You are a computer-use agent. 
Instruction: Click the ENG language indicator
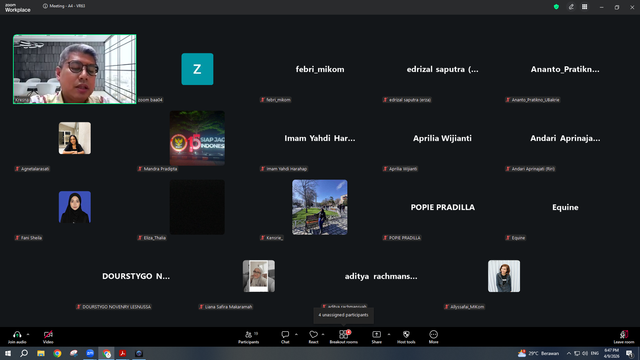pos(595,353)
